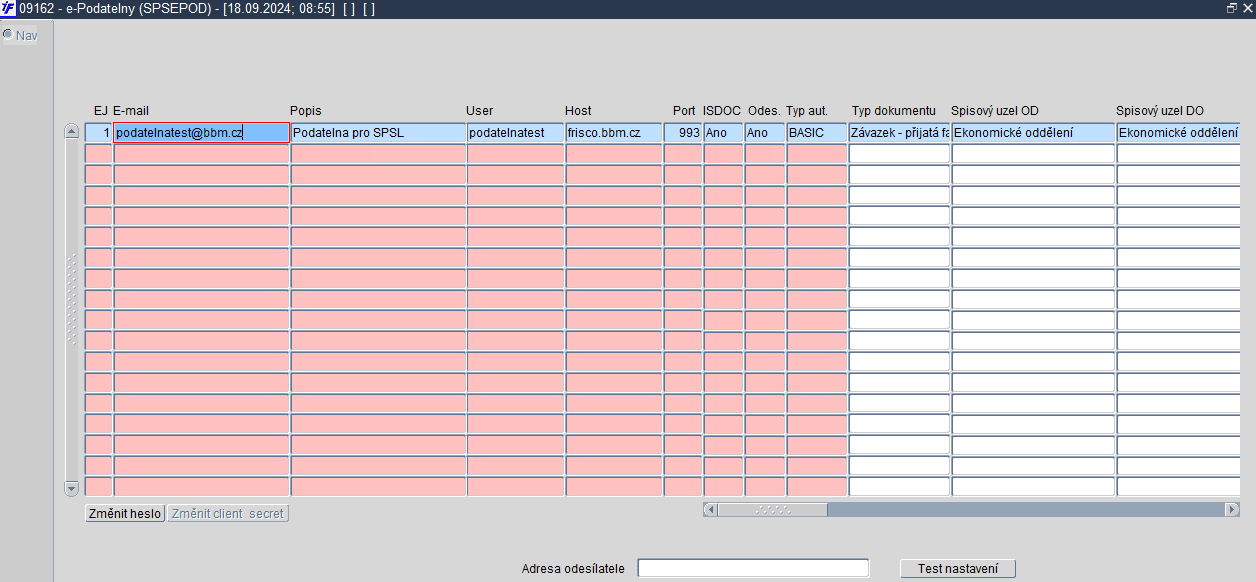Click the Typ dokumentu column header
1256x582 pixels.
894,110
